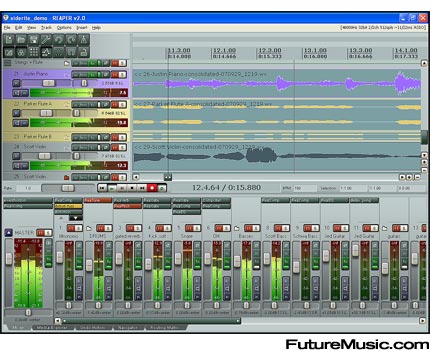Collapse the Basses folder in the mixer
This screenshot has height=360, width=430.
click(x=237, y=228)
